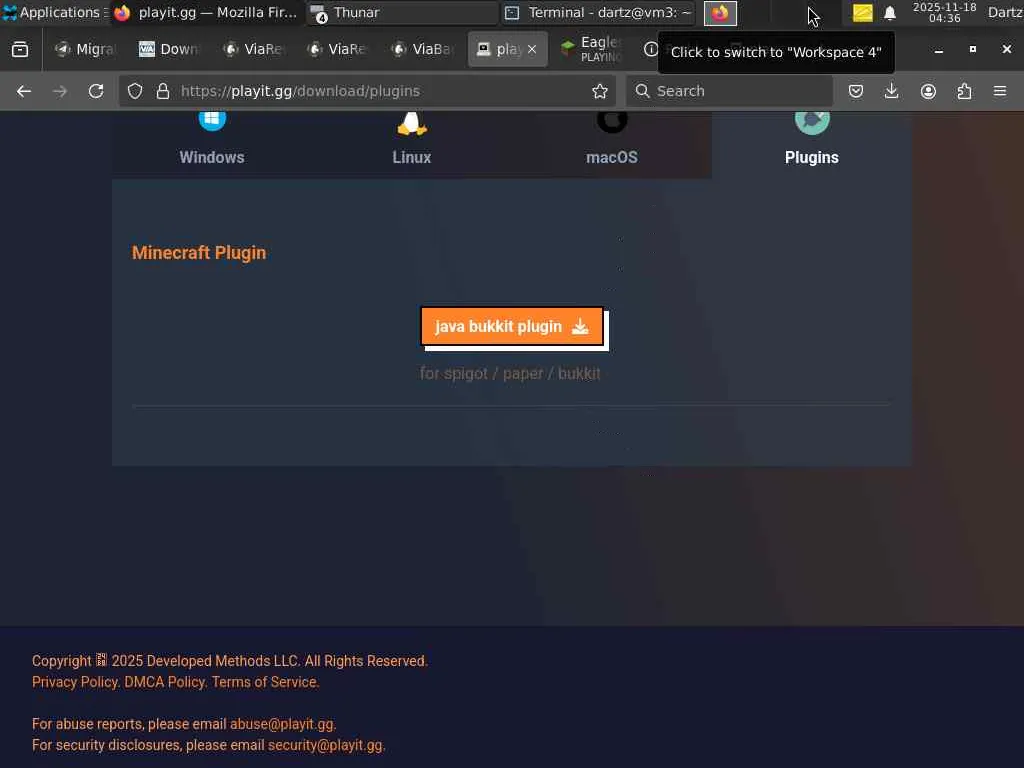Select the Linux download tab

coord(411,144)
